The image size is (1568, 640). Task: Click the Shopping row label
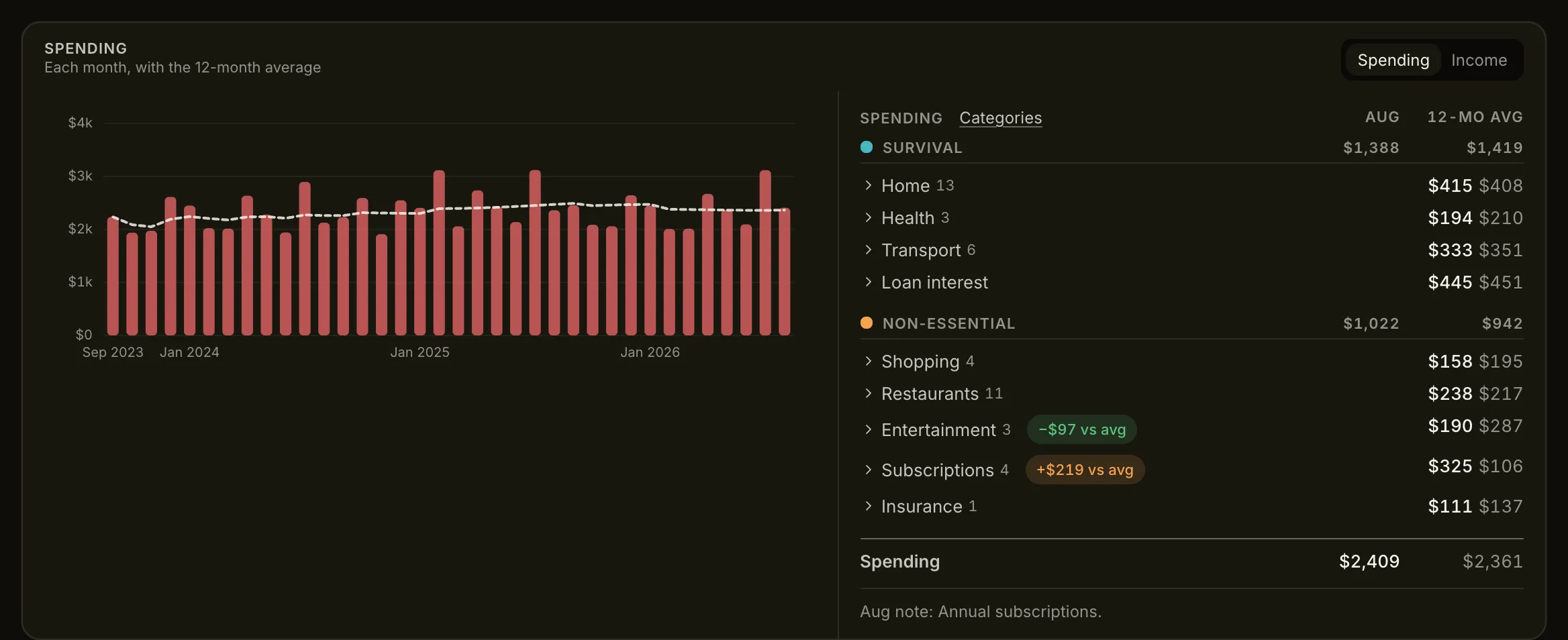920,362
